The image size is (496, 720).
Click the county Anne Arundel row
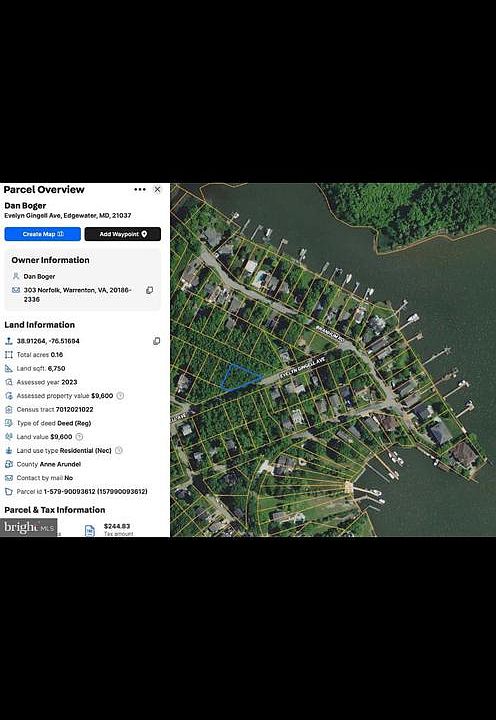click(43, 464)
